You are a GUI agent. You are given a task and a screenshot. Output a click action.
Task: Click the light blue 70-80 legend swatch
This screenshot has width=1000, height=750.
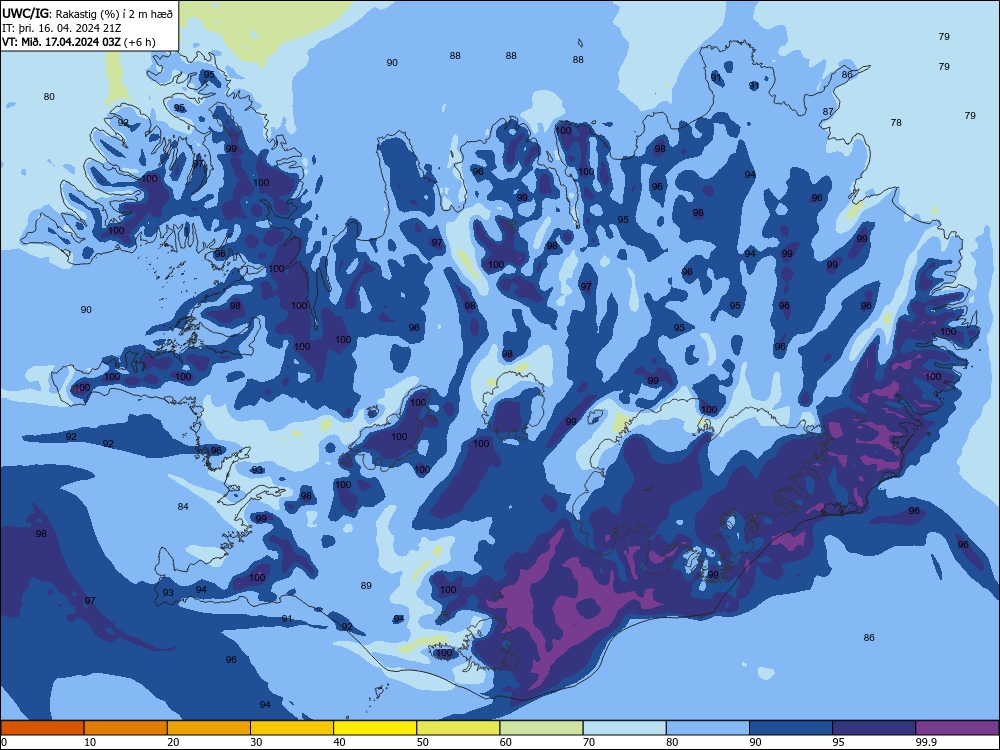click(624, 728)
